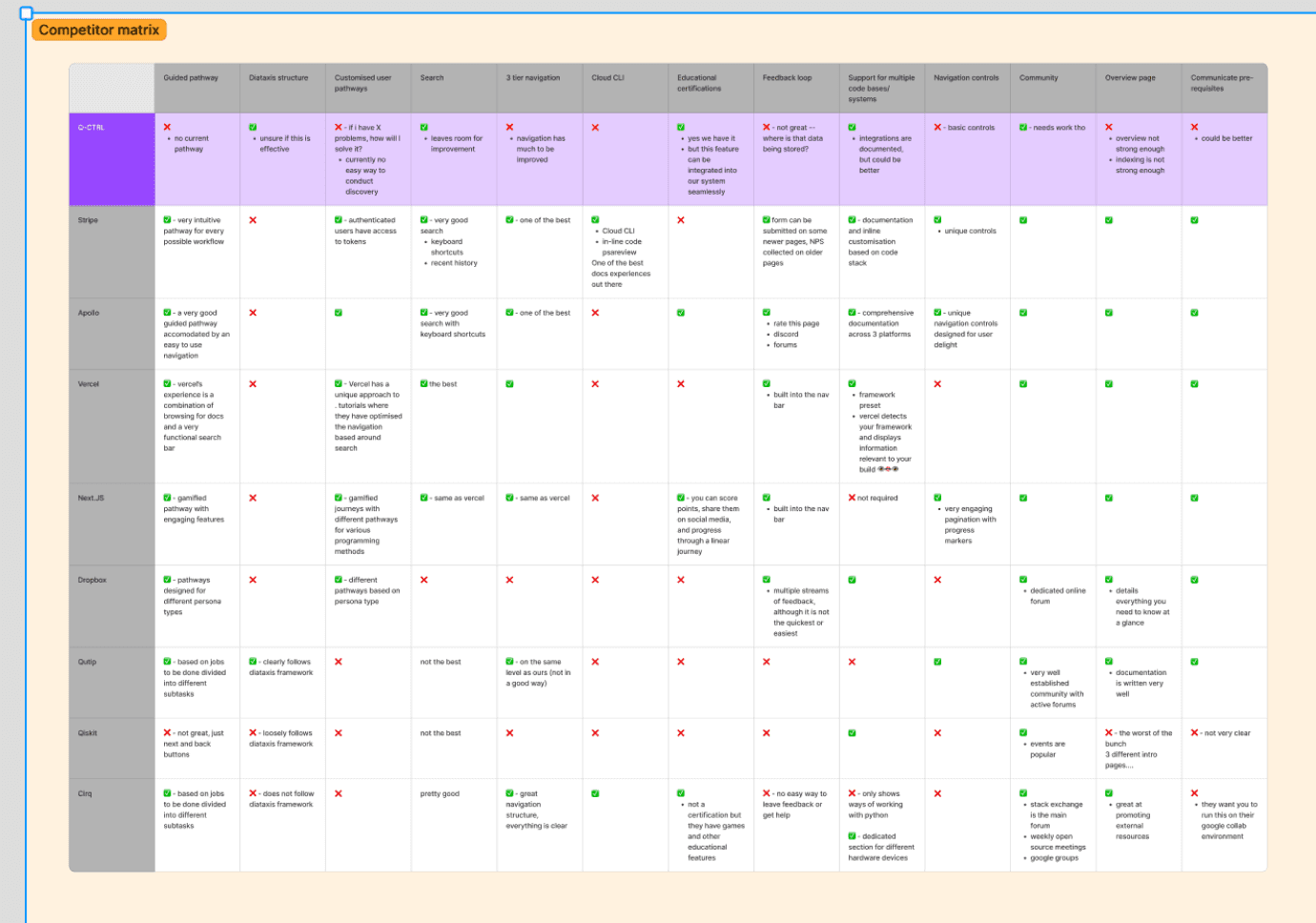Screen dimensions: 1316x923
Task: Click the green check in Stripe's Community cell
Action: [x=1023, y=220]
